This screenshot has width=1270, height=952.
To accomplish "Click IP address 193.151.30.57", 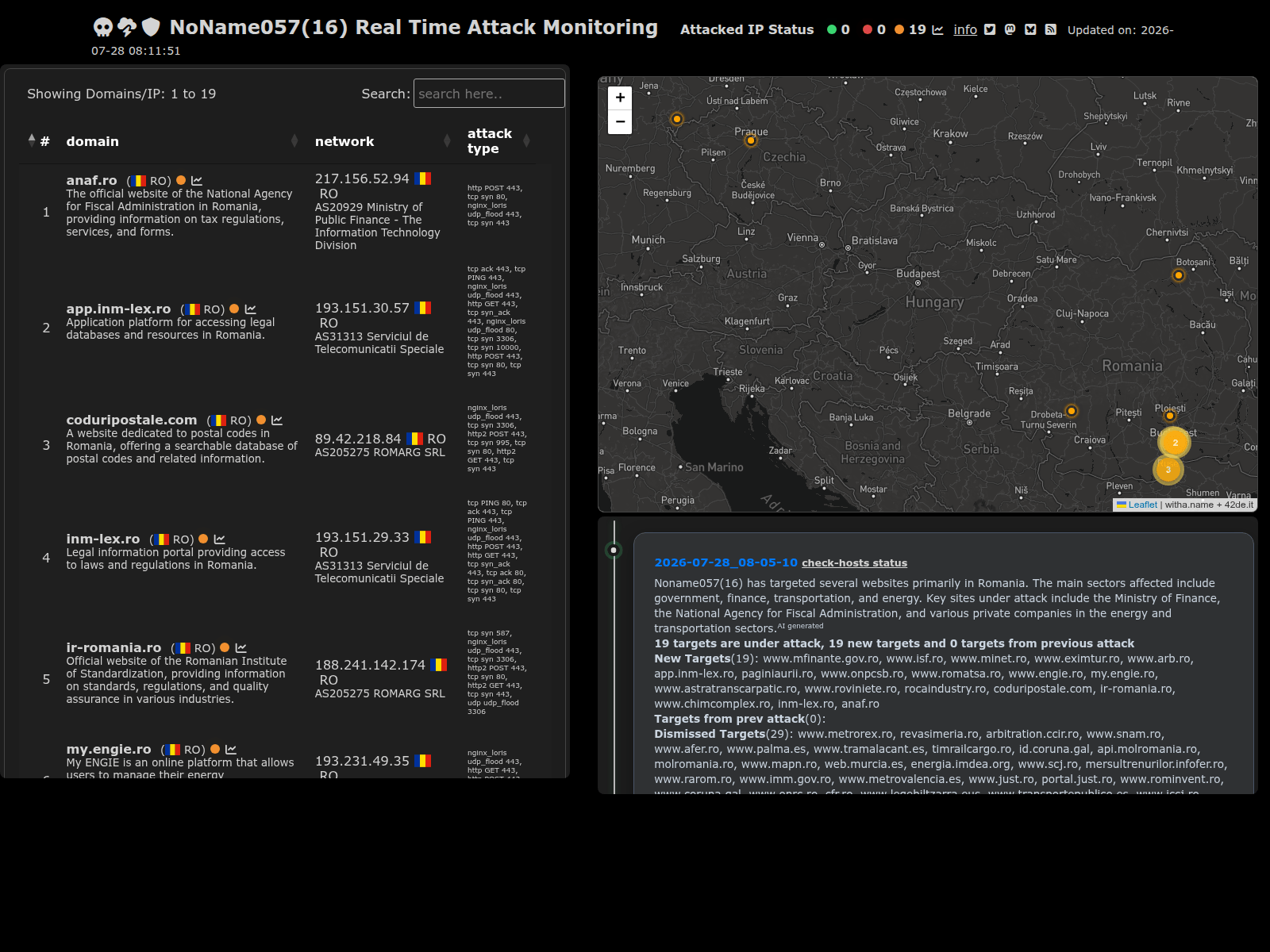I will coord(362,309).
